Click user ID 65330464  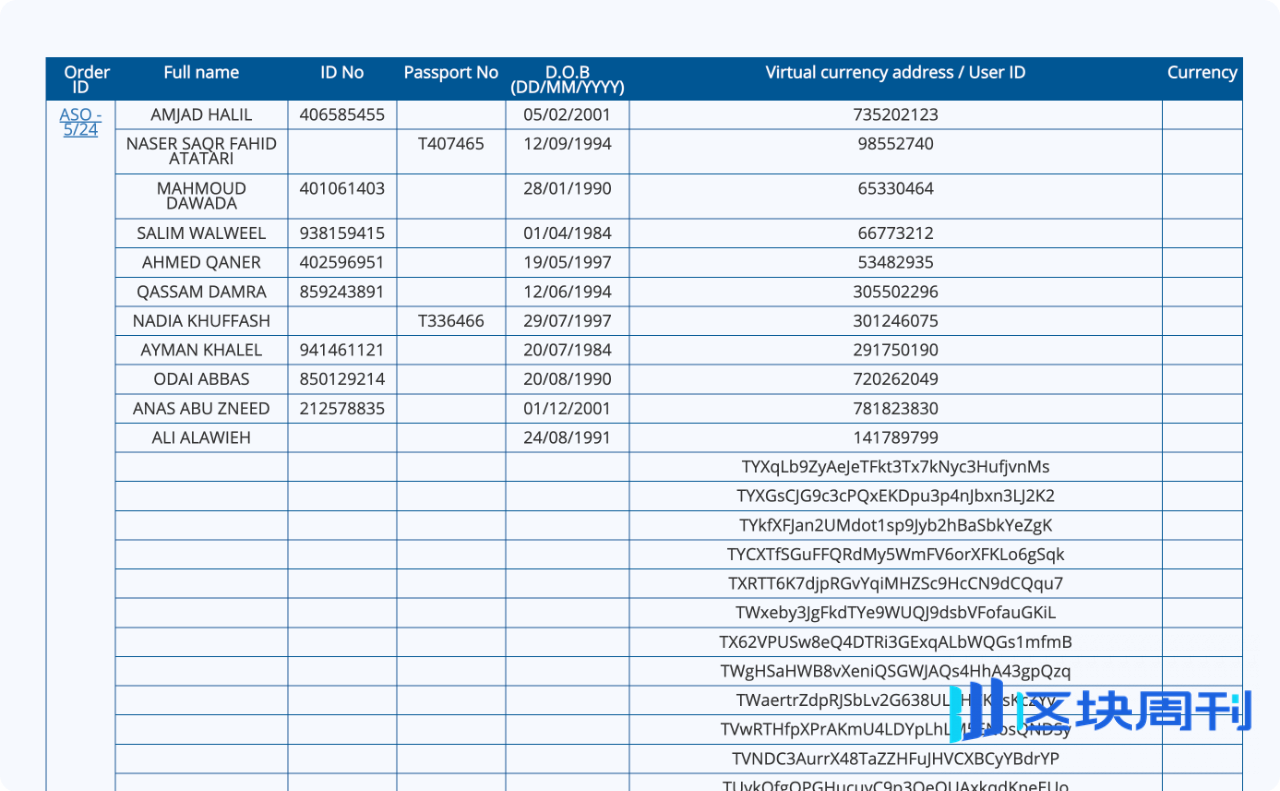pyautogui.click(x=895, y=188)
